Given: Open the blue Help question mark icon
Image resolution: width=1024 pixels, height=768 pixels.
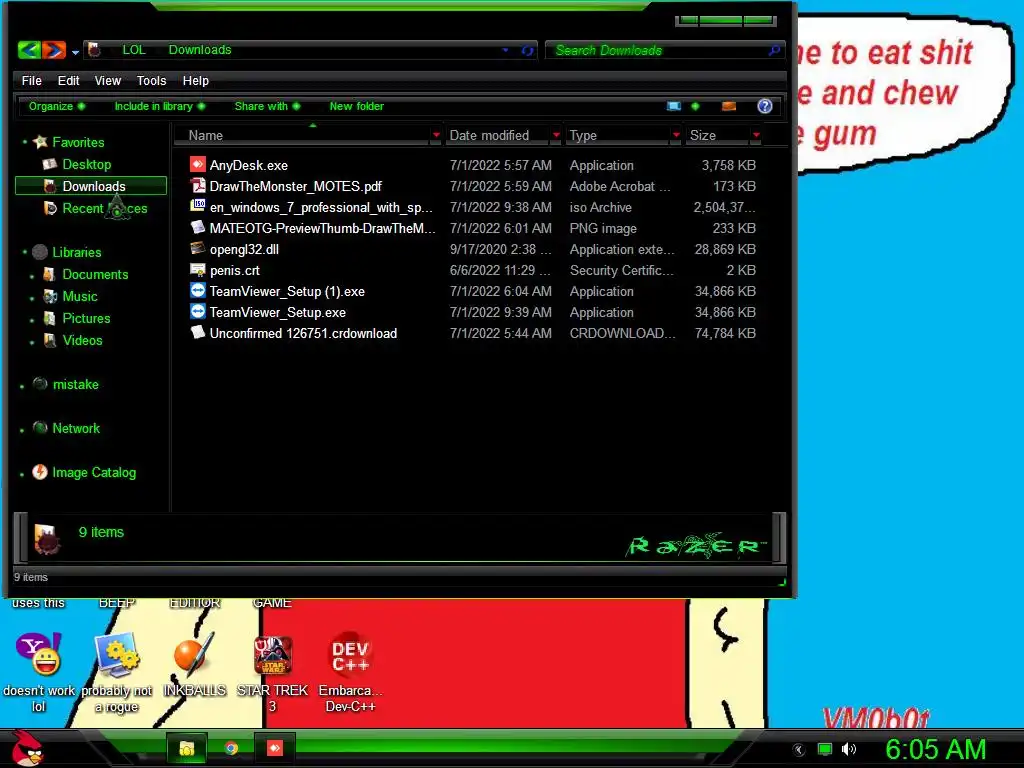Looking at the screenshot, I should click(x=765, y=106).
